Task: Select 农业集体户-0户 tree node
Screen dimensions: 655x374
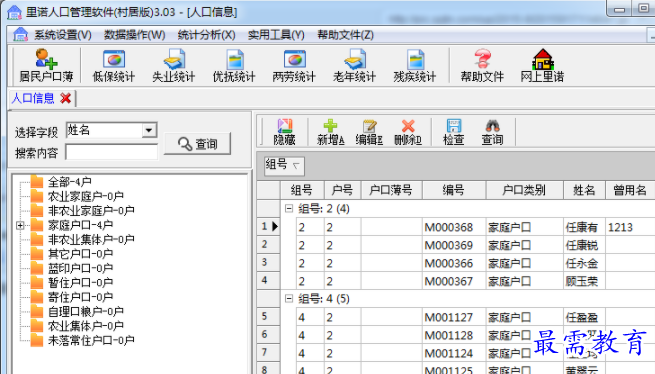Action: [x=86, y=326]
